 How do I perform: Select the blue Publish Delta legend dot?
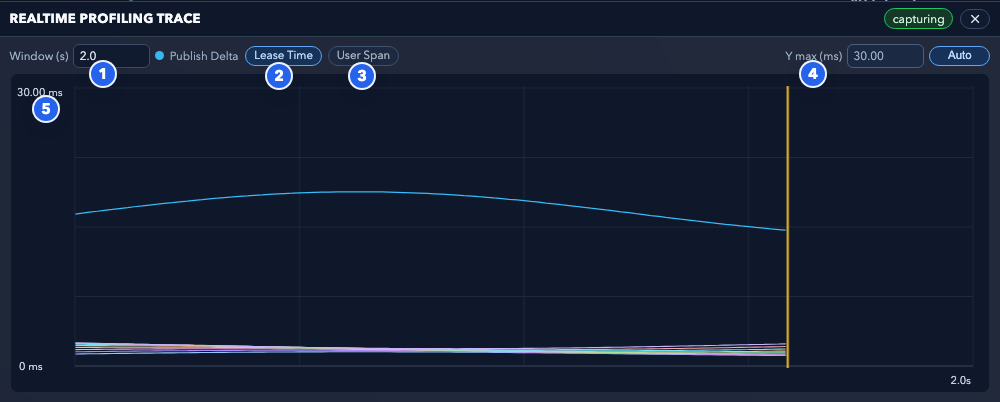[159, 56]
